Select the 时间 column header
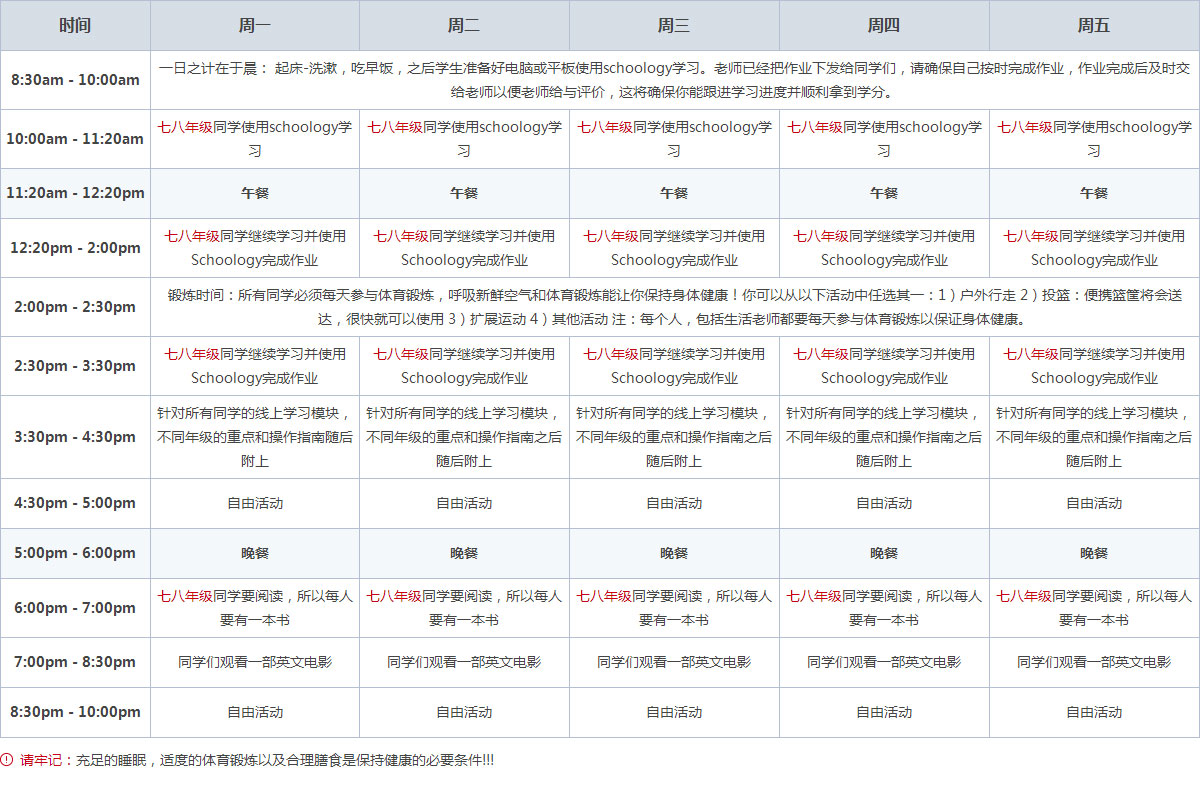This screenshot has width=1200, height=795. [x=75, y=25]
